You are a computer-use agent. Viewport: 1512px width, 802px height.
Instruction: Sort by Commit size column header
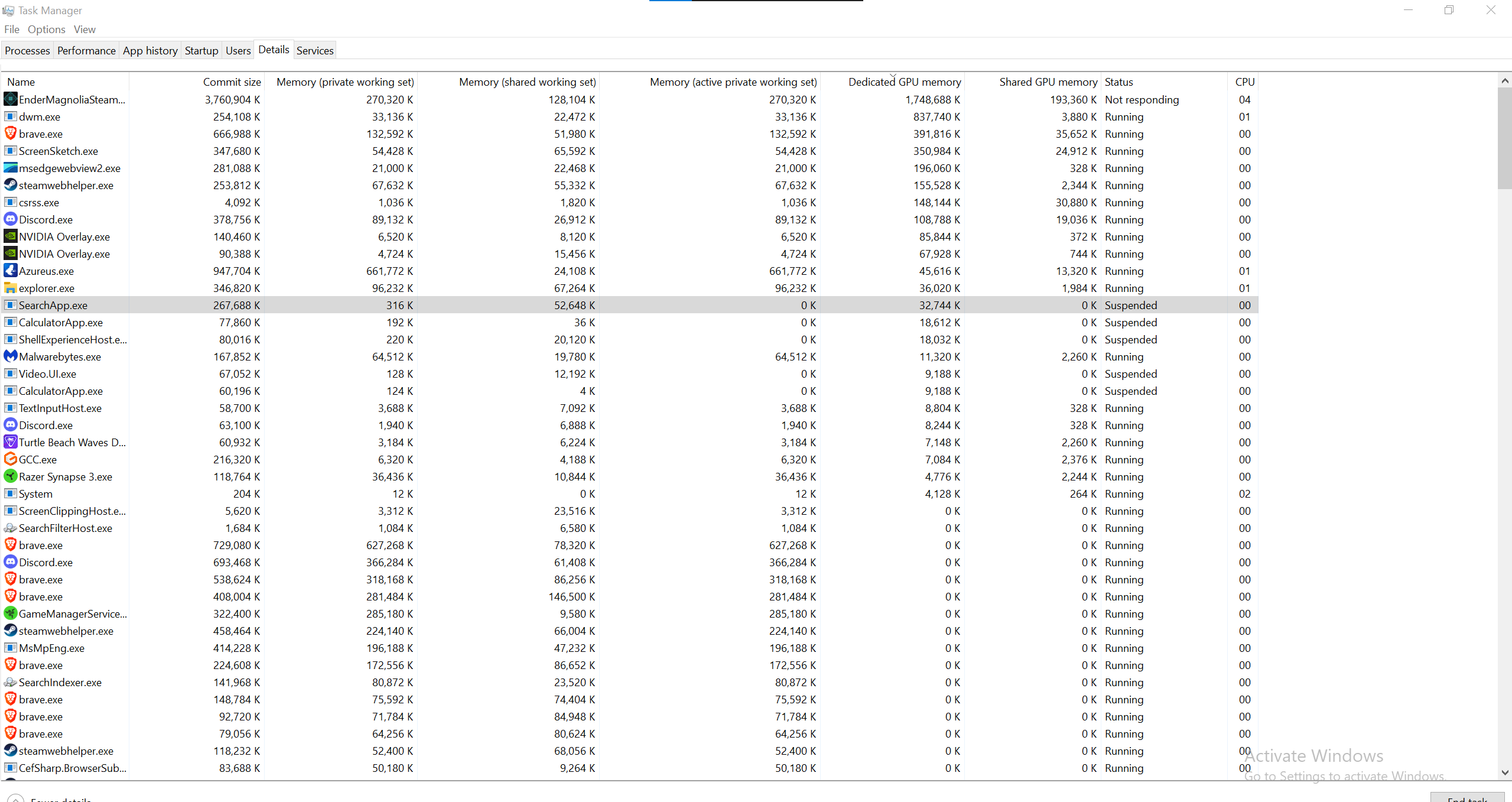click(196, 82)
